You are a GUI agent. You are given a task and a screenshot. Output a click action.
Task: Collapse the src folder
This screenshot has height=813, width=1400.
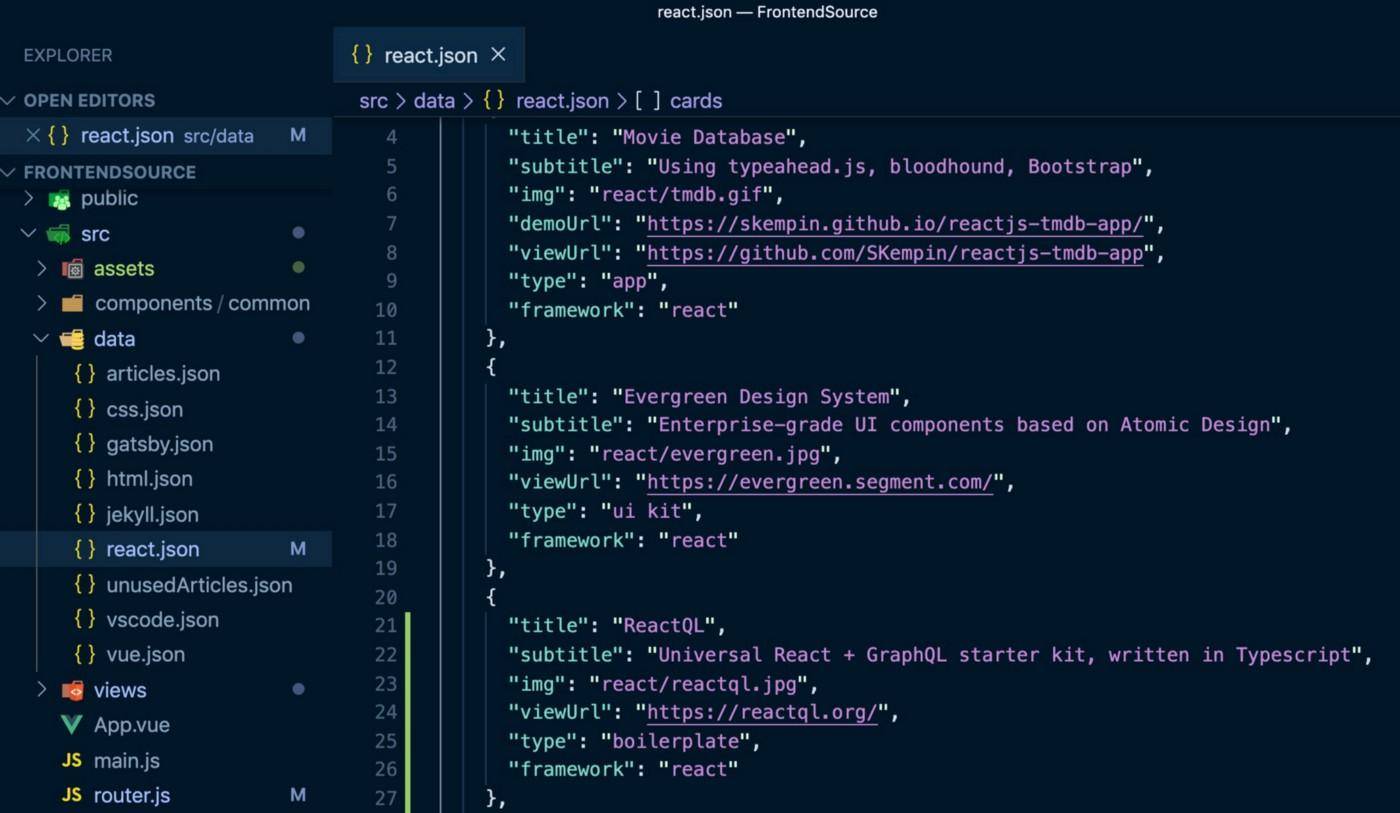(28, 233)
